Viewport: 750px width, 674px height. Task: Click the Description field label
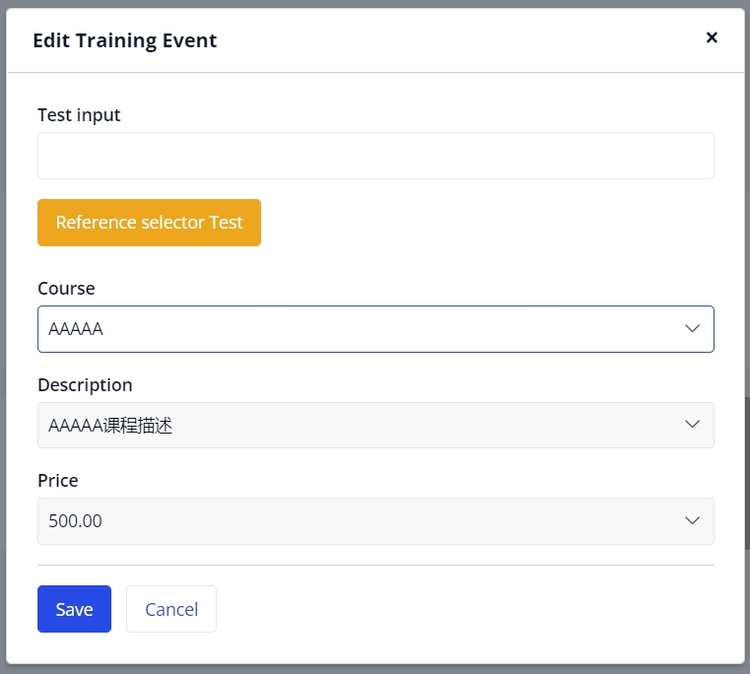point(85,385)
